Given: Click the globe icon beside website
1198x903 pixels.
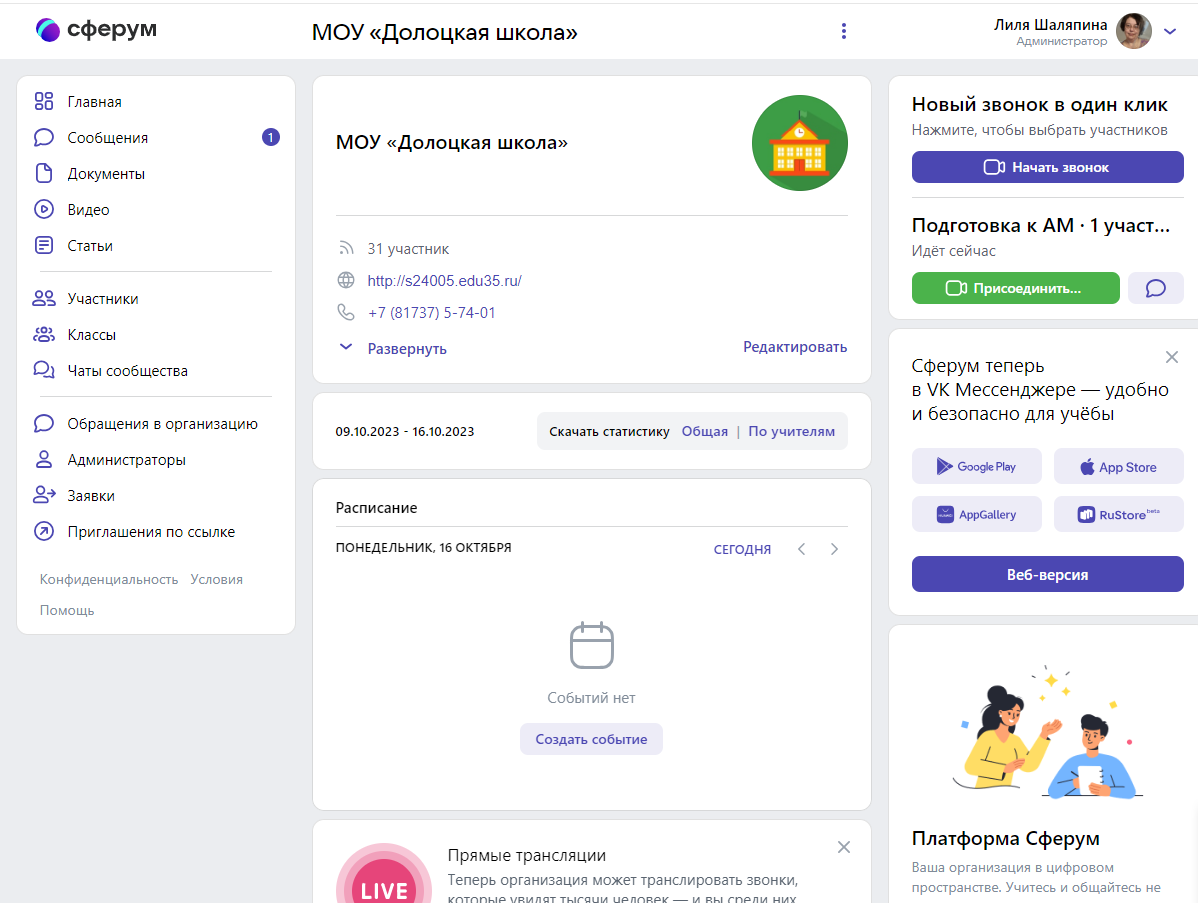Looking at the screenshot, I should click(346, 280).
